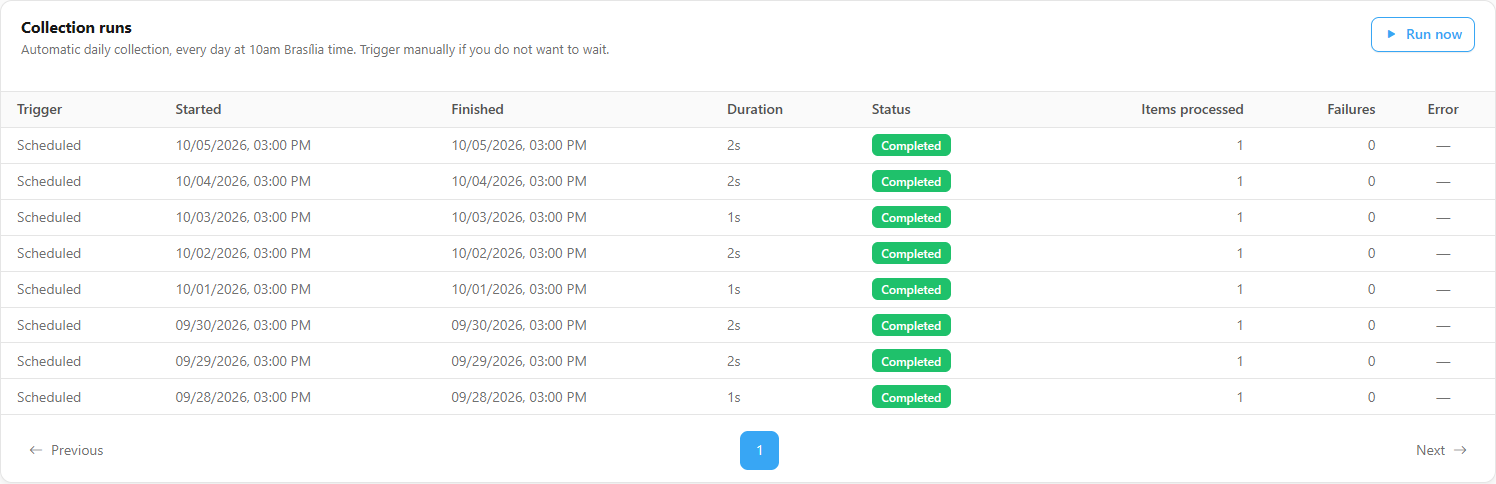
Task: Click the 1s duration in the 09/28/2026 row
Action: click(734, 397)
